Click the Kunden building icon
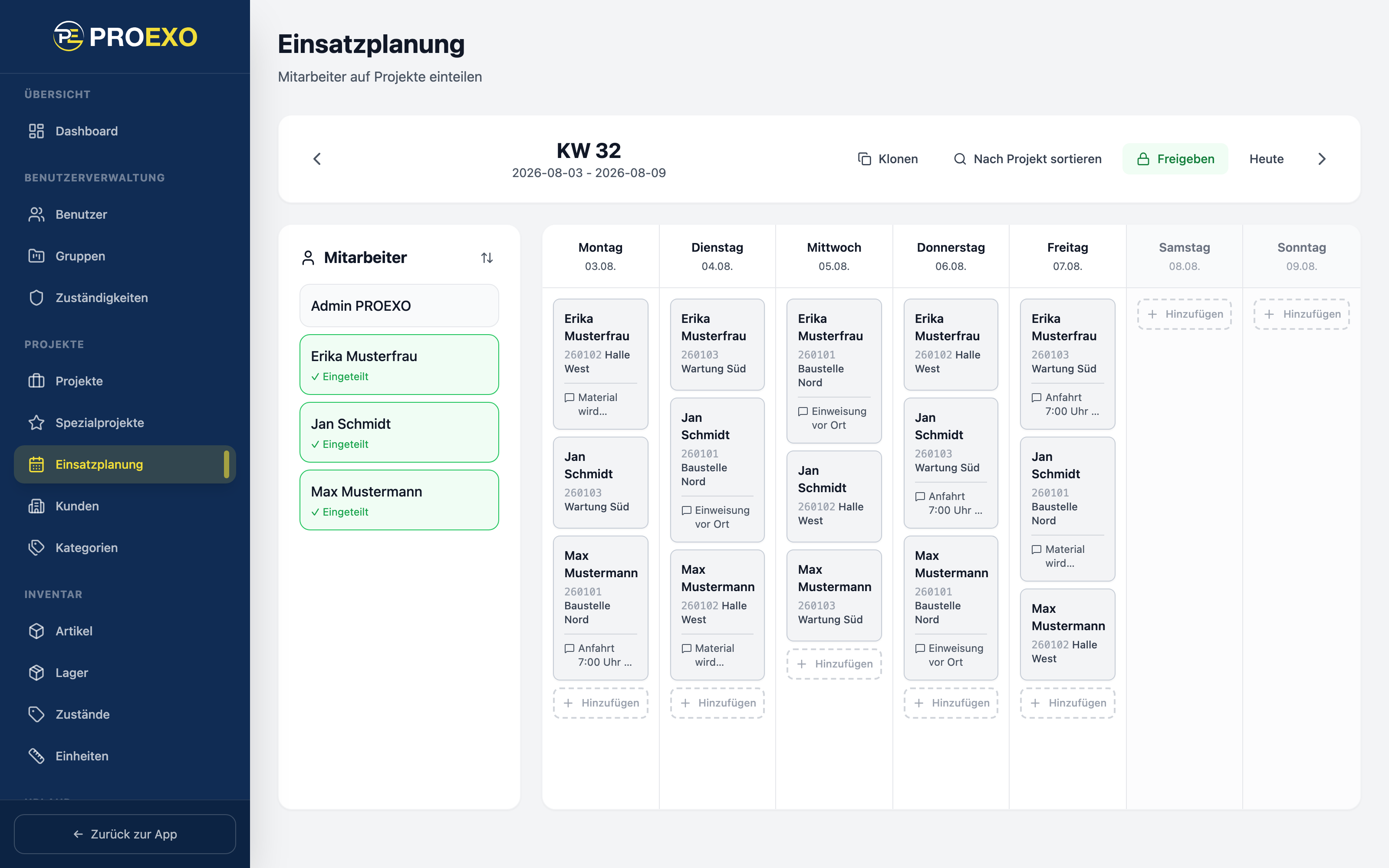 (36, 506)
